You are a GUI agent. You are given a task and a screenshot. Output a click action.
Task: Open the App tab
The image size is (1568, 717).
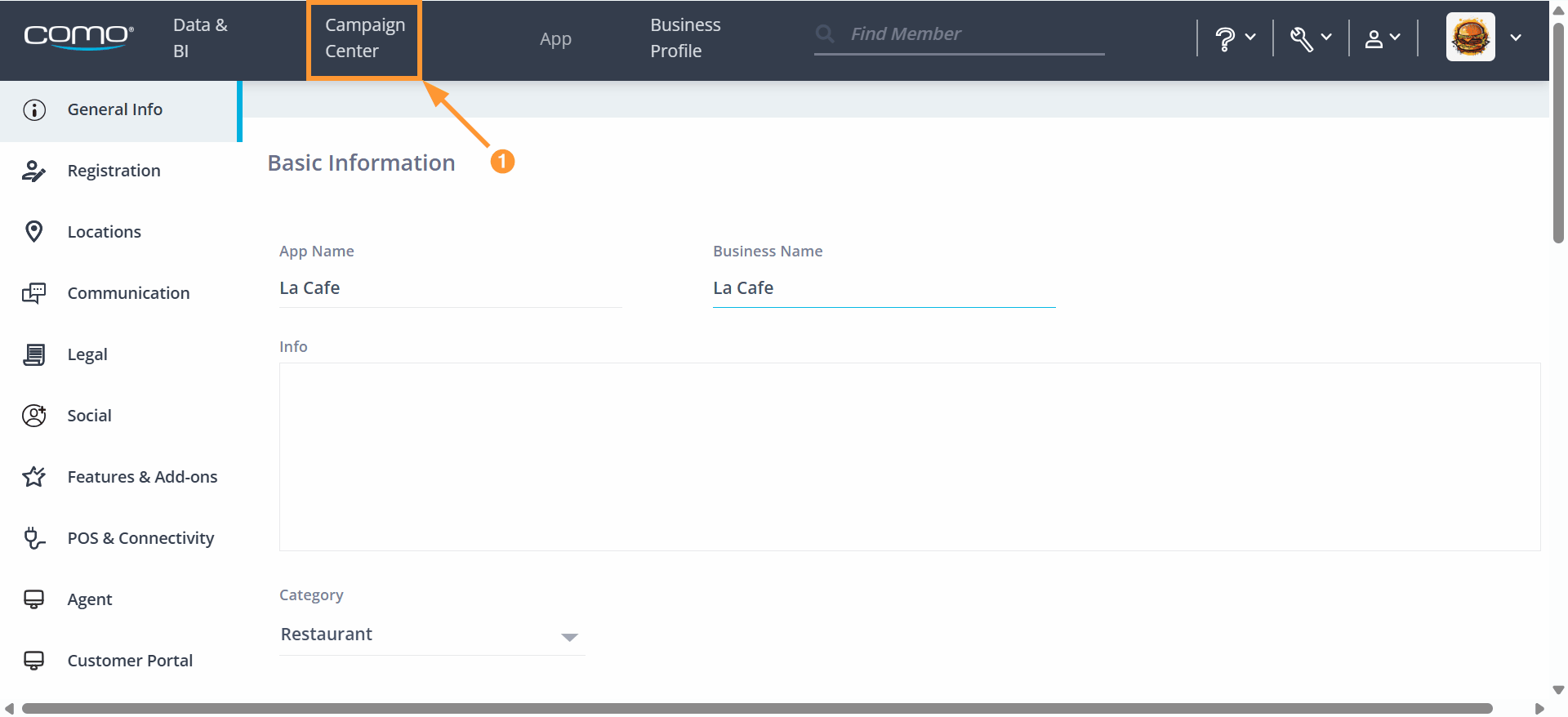click(555, 39)
